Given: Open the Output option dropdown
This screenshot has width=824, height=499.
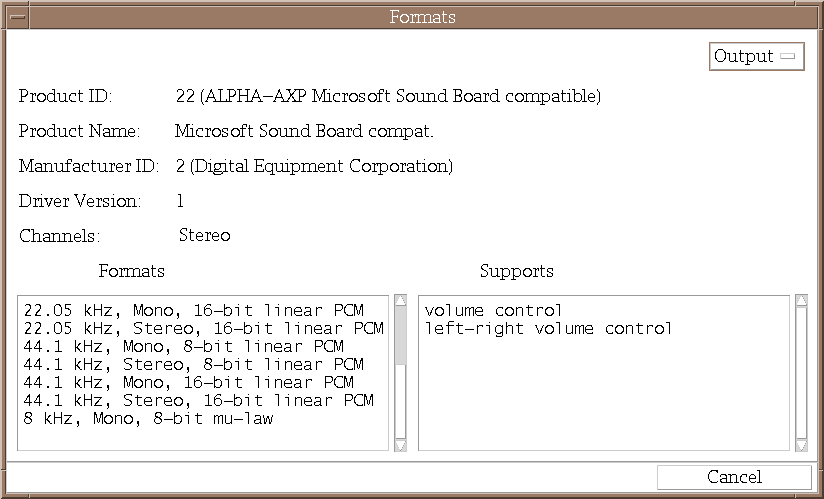Looking at the screenshot, I should [756, 56].
